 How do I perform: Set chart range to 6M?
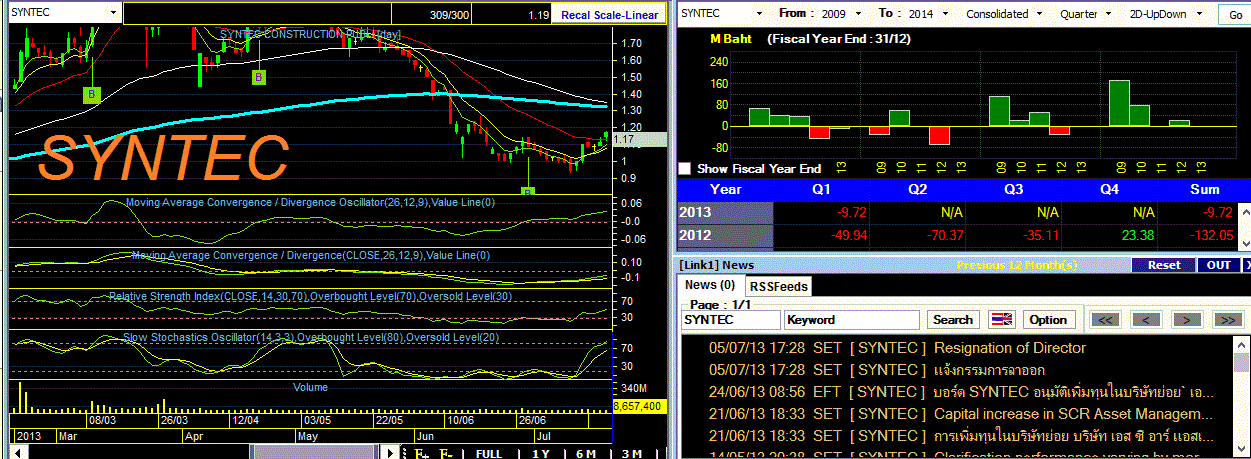pos(586,453)
